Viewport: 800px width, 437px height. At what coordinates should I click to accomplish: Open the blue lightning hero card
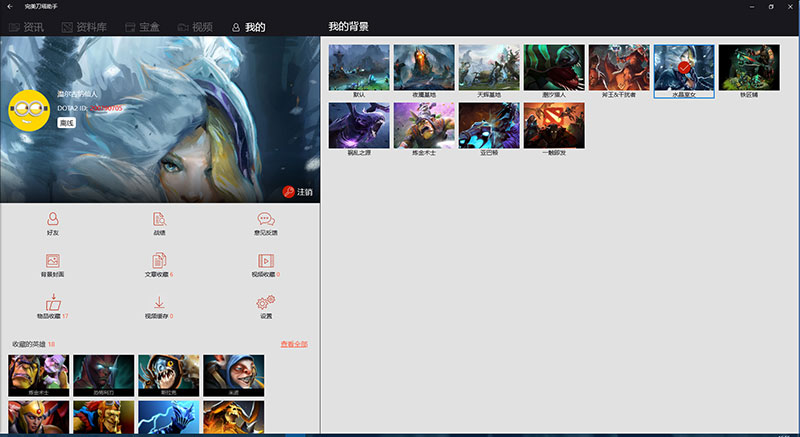point(168,417)
